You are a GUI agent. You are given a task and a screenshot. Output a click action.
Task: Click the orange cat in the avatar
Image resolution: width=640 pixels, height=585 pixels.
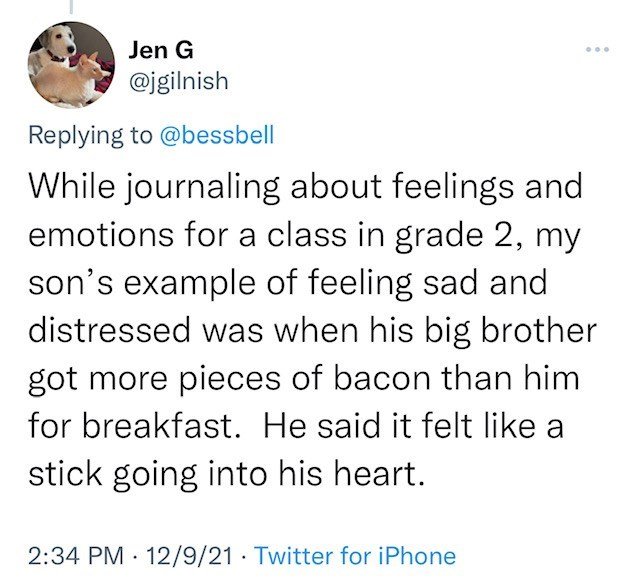point(71,82)
